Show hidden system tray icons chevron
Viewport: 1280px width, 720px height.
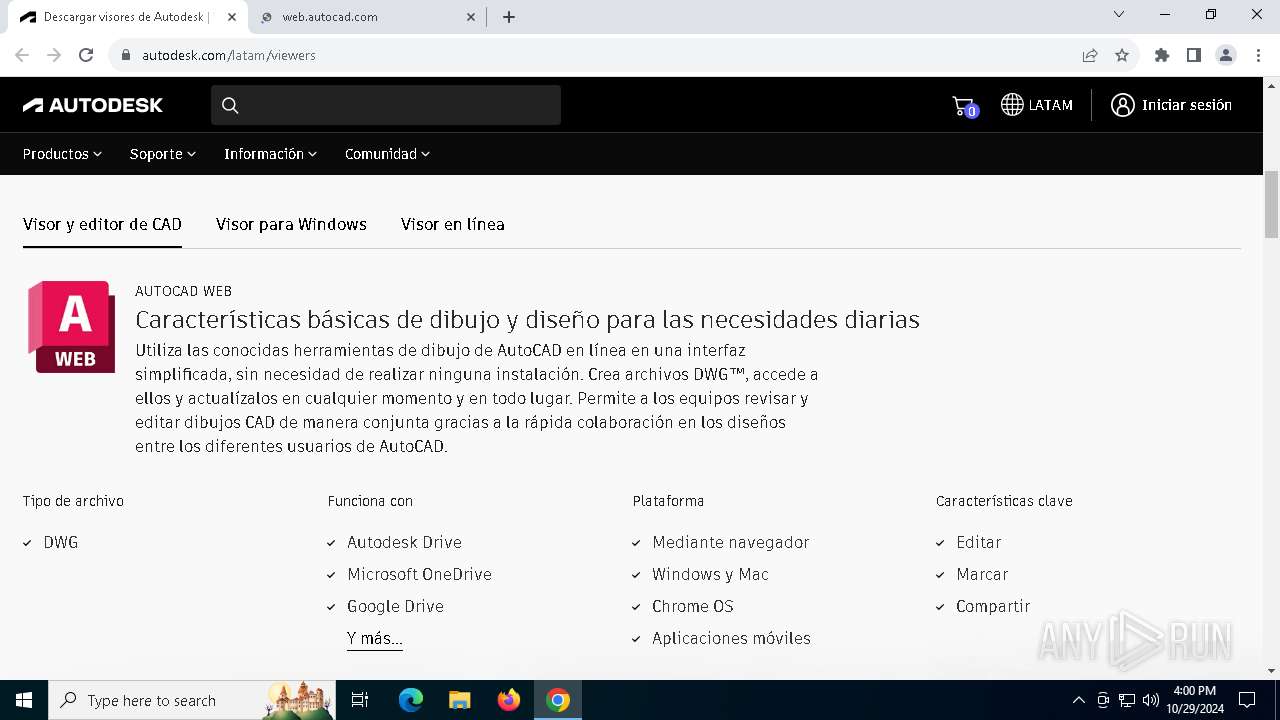(x=1078, y=700)
